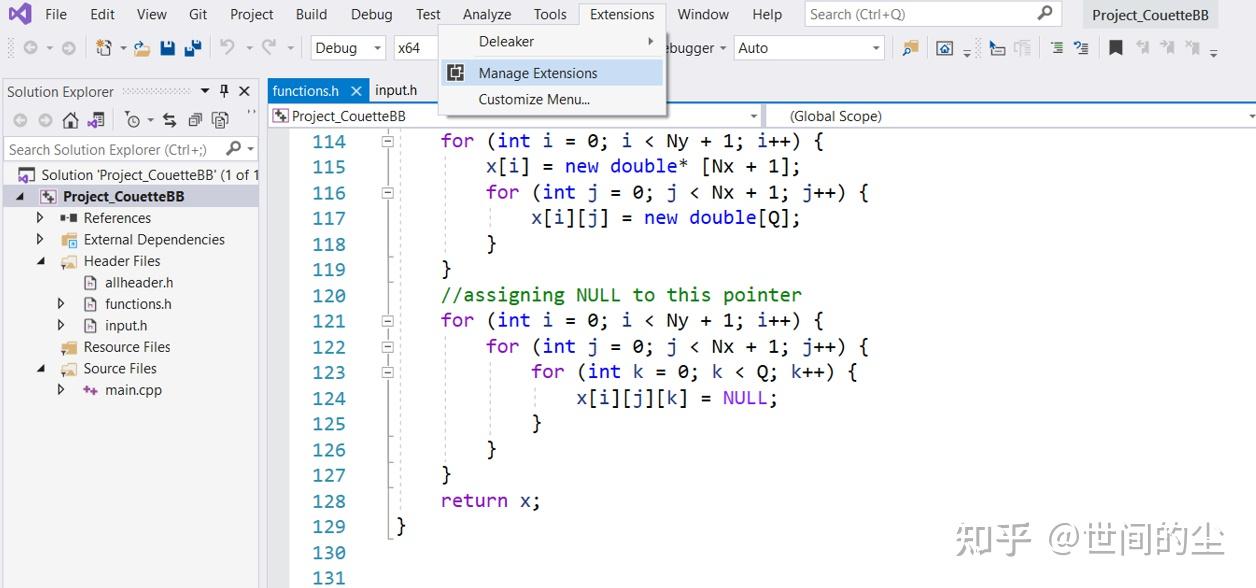Pin the Solution Explorer panel
This screenshot has width=1256, height=588.
coord(226,91)
